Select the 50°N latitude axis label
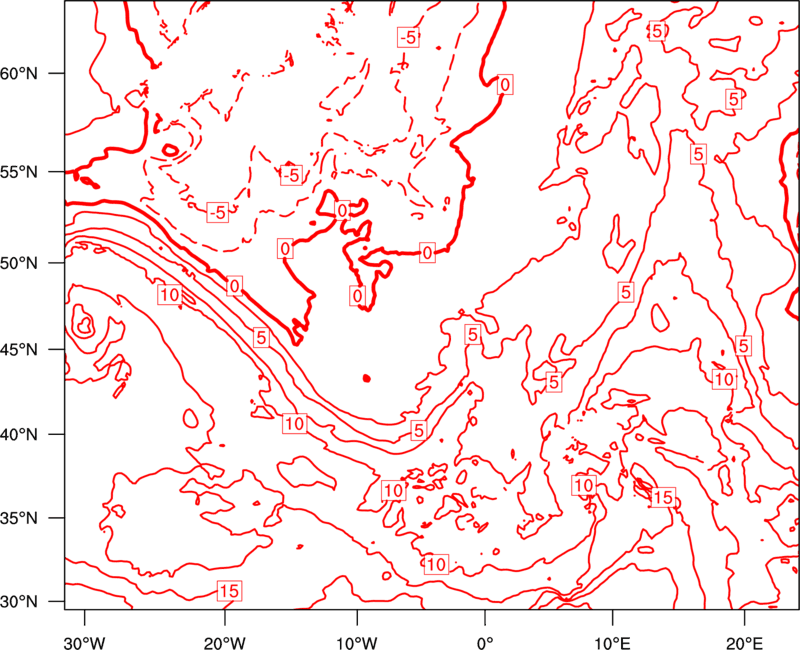This screenshot has width=800, height=650. tap(19, 263)
